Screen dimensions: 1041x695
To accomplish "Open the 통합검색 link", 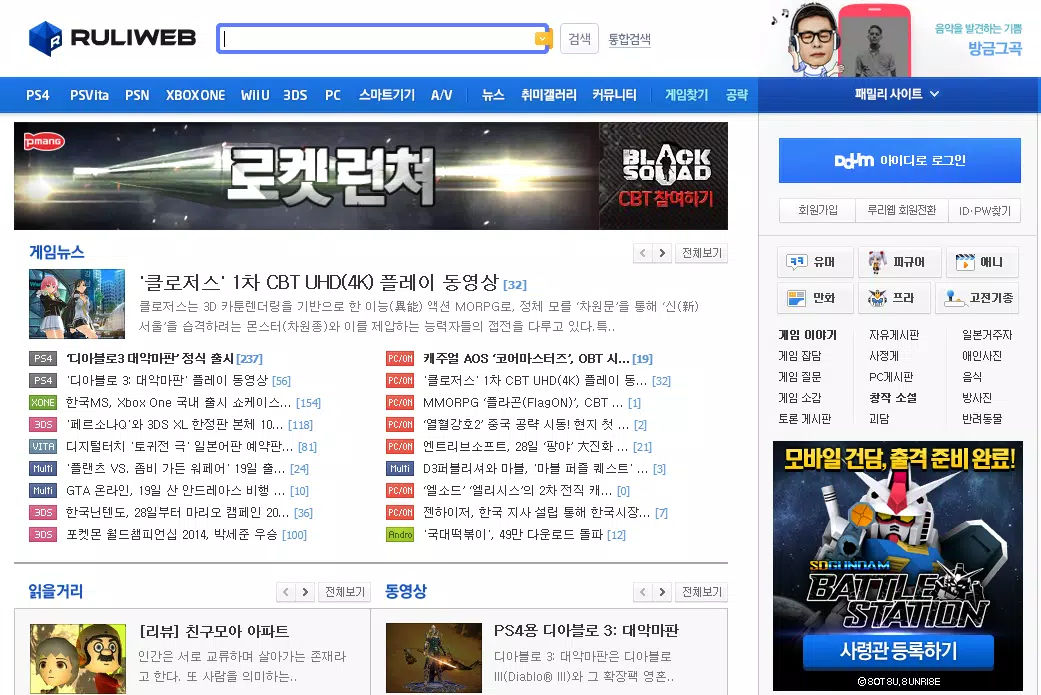I will tap(629, 39).
